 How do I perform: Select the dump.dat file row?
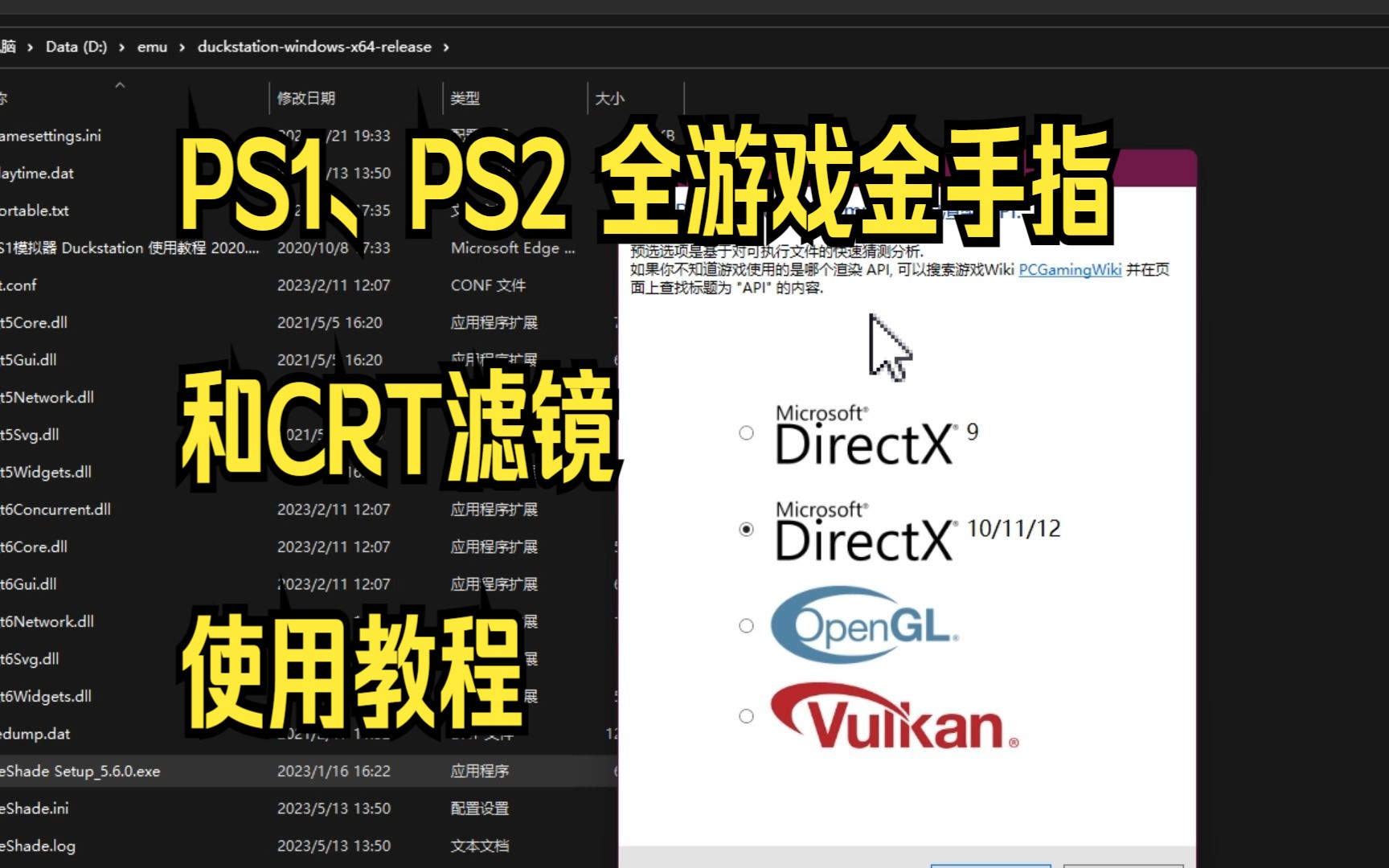click(x=35, y=734)
